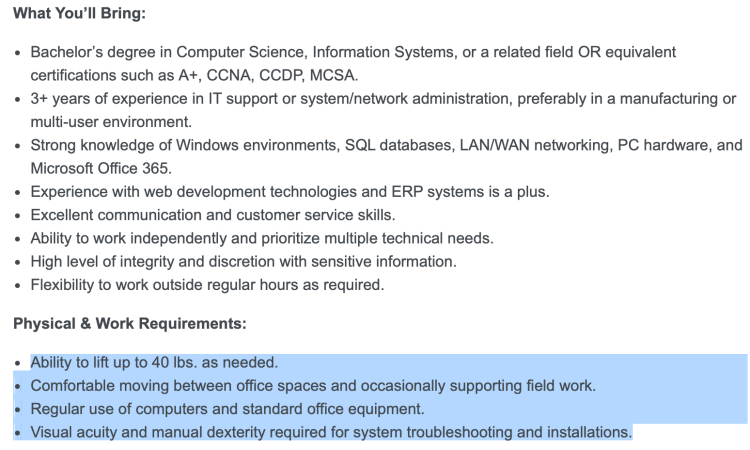
Task: Click the Ability to work independently bullet
Action: 262,238
